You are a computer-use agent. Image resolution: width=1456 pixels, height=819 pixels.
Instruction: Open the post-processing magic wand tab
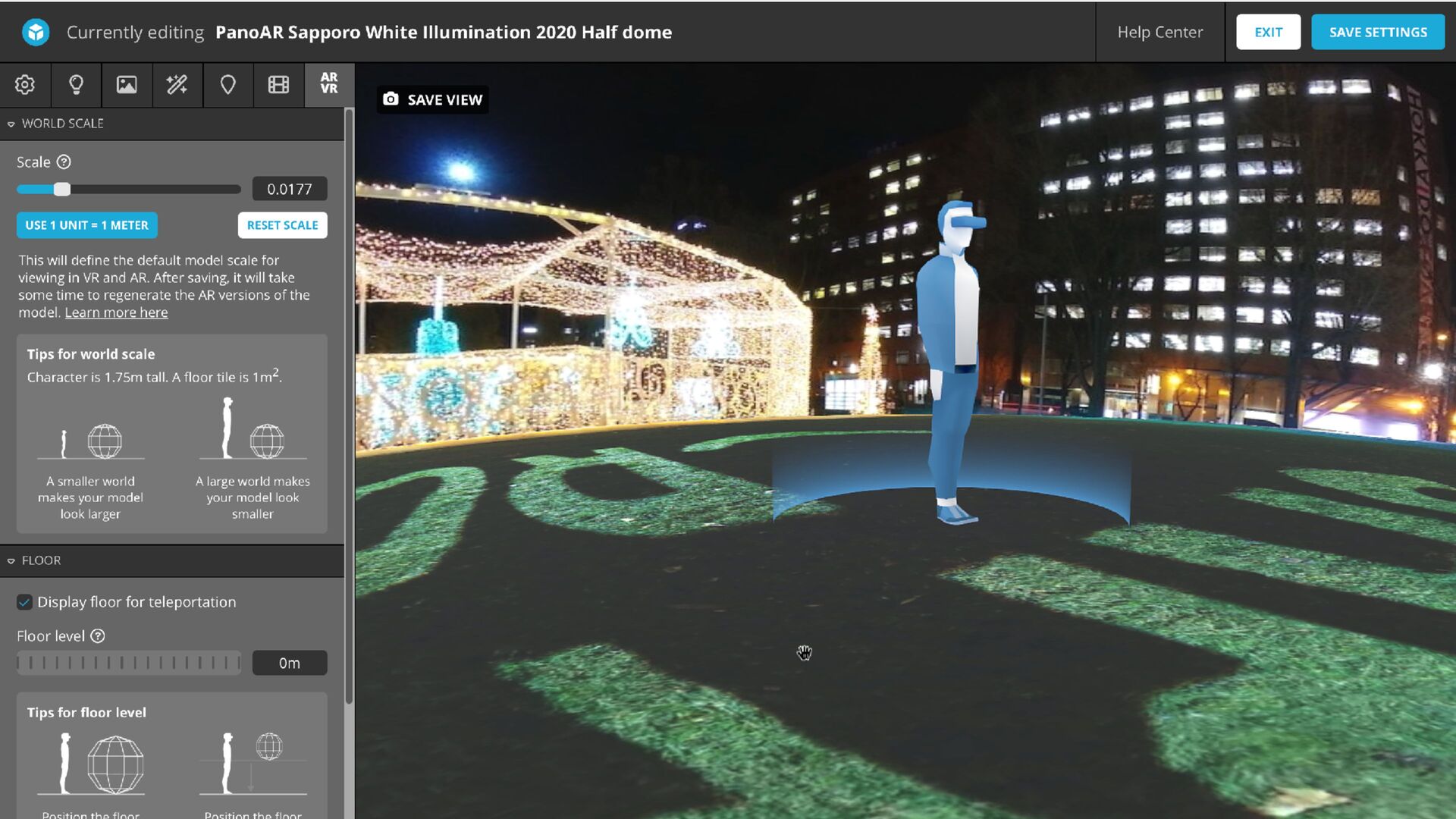[177, 84]
